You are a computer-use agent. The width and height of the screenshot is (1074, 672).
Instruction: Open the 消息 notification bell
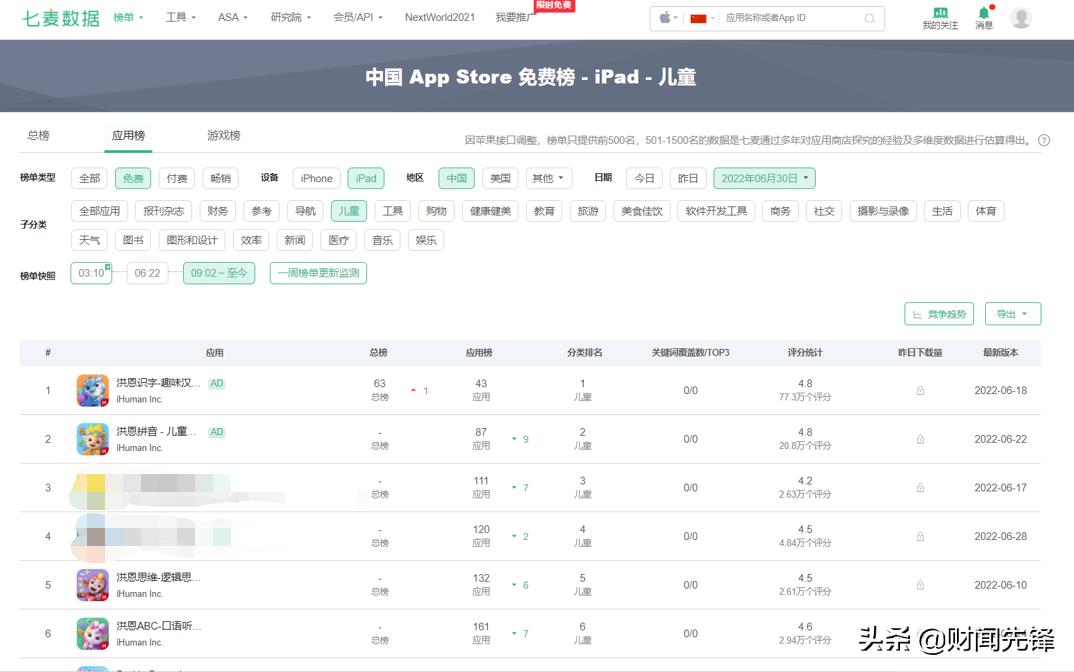(x=983, y=19)
